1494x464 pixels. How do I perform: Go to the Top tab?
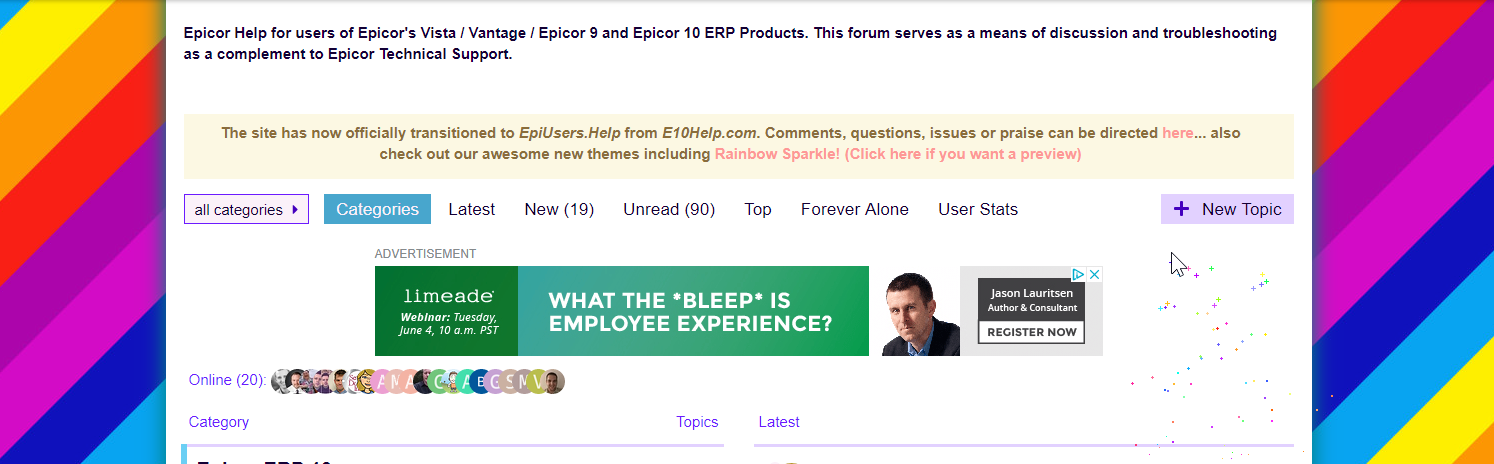tap(758, 209)
